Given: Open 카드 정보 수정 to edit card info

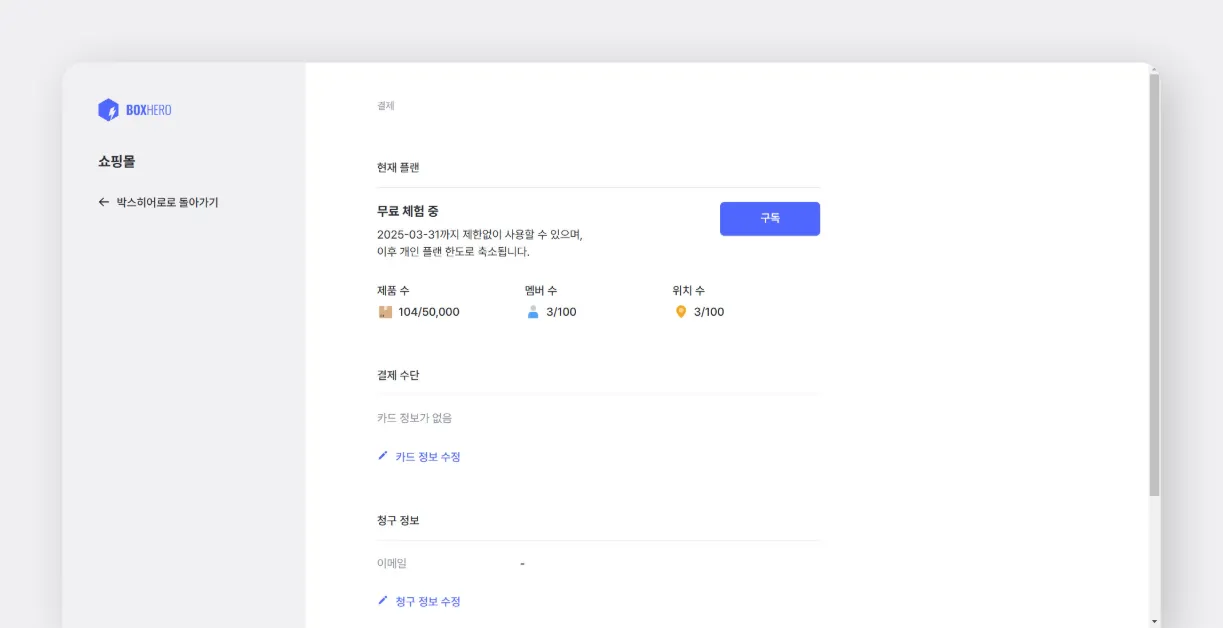Looking at the screenshot, I should tap(427, 457).
